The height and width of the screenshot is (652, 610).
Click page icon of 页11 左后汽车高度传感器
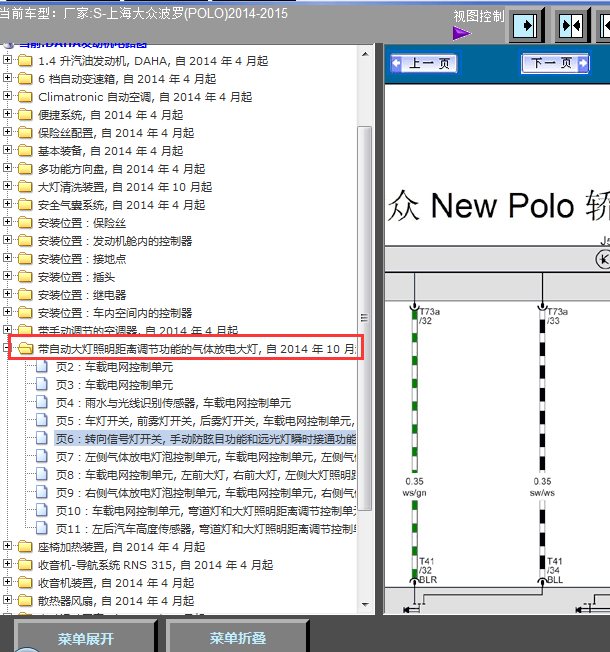pyautogui.click(x=42, y=528)
